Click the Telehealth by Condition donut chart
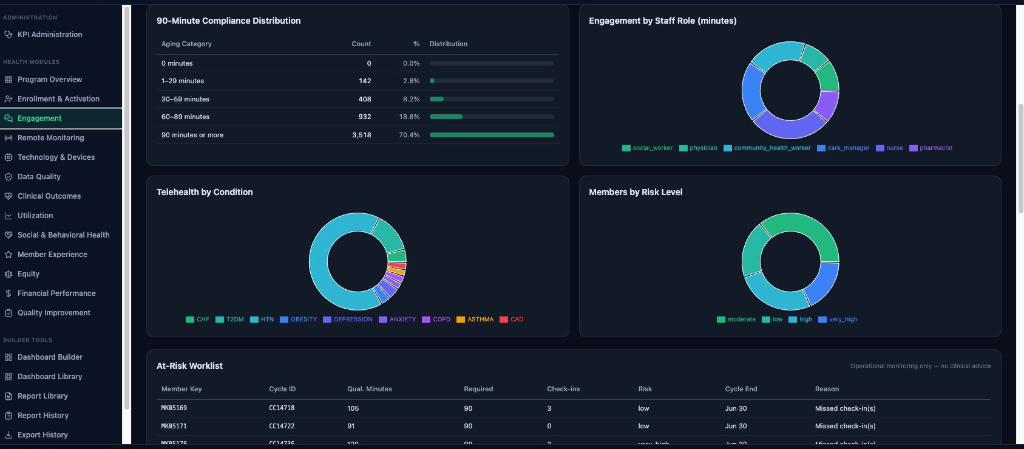Screen dimensions: 1024x449 pos(358,262)
